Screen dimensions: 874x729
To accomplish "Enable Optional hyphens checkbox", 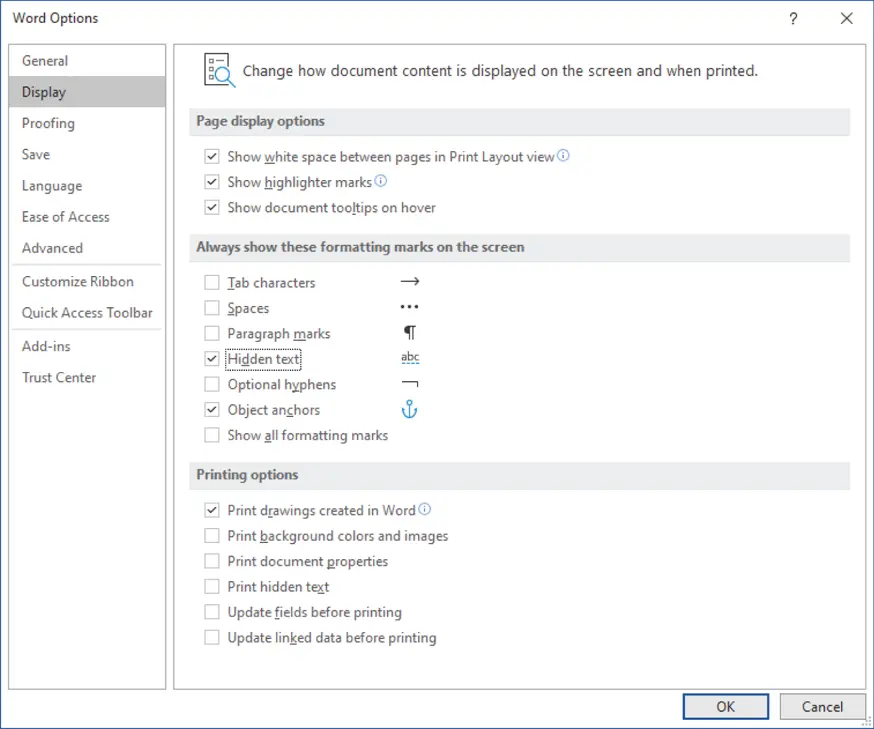I will coord(212,384).
